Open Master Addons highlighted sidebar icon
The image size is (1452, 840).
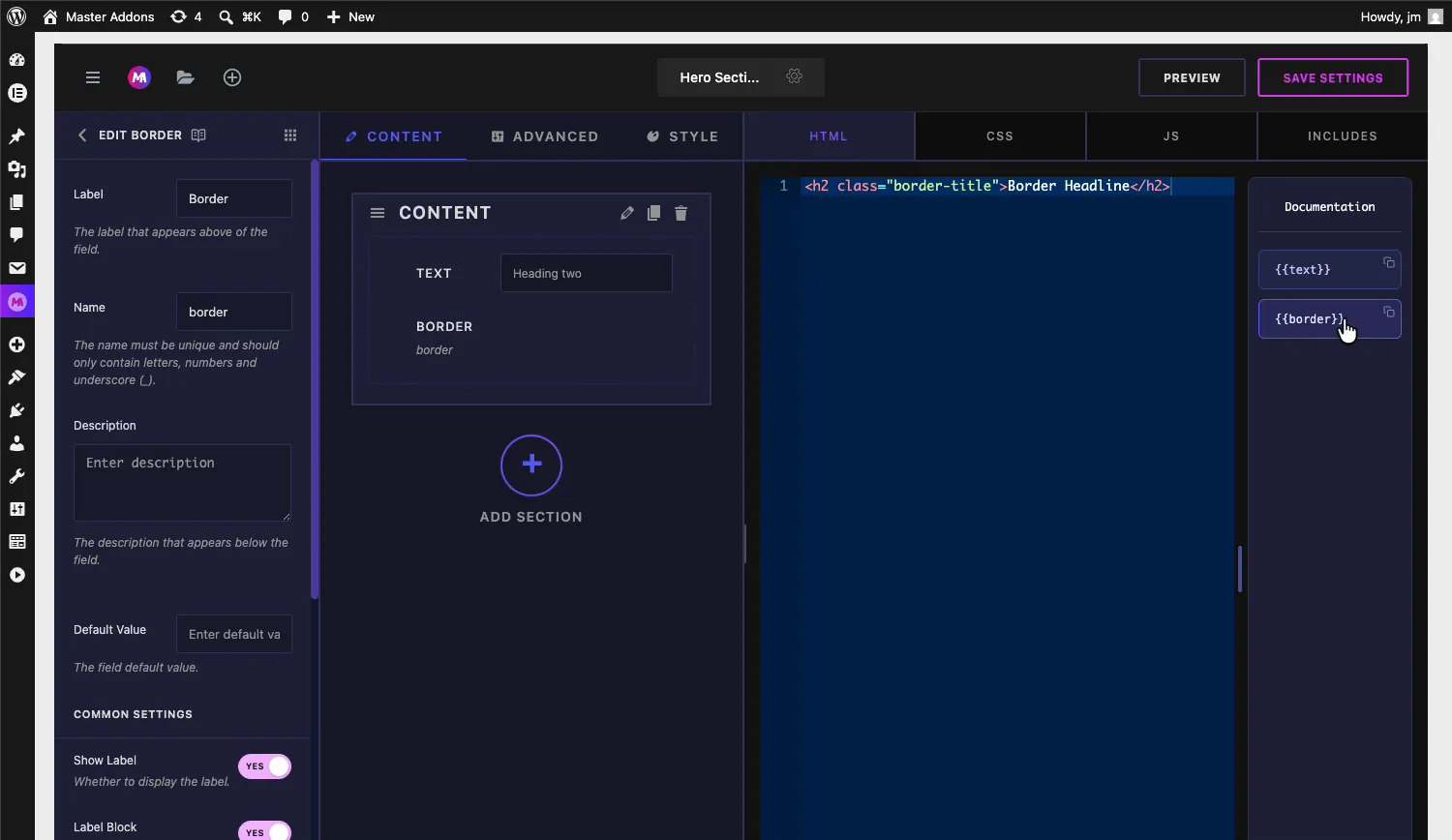point(16,302)
